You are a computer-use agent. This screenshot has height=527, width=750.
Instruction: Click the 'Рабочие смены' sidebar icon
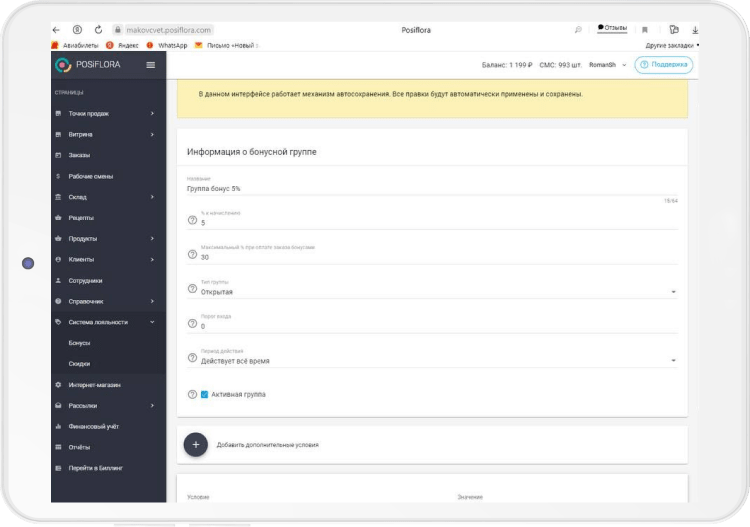58,176
